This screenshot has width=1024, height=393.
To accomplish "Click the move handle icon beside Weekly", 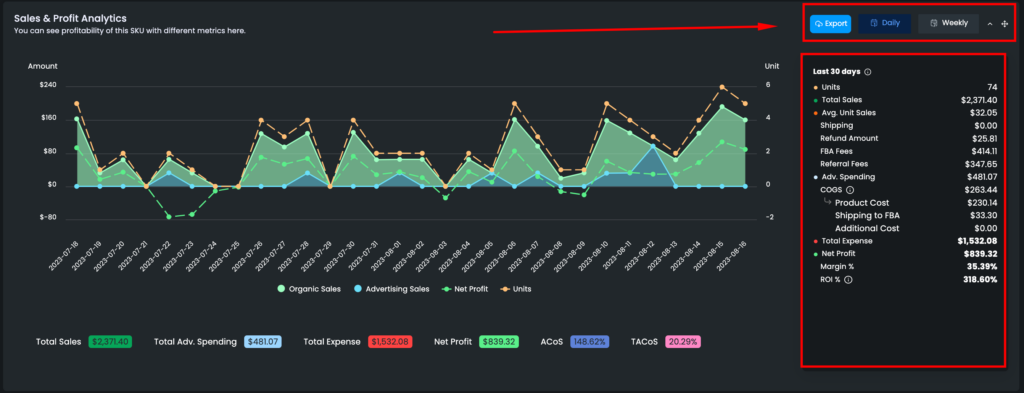I will pos(1004,24).
